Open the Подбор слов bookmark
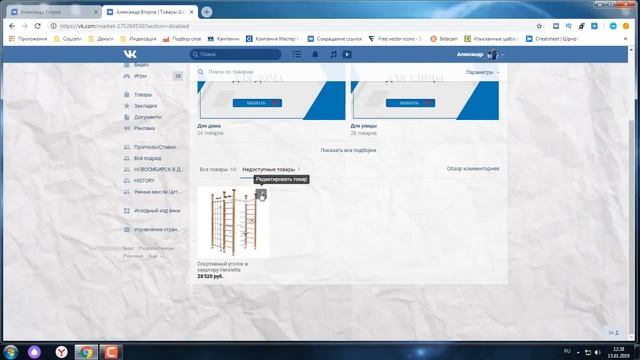The image size is (640, 360). click(x=182, y=39)
